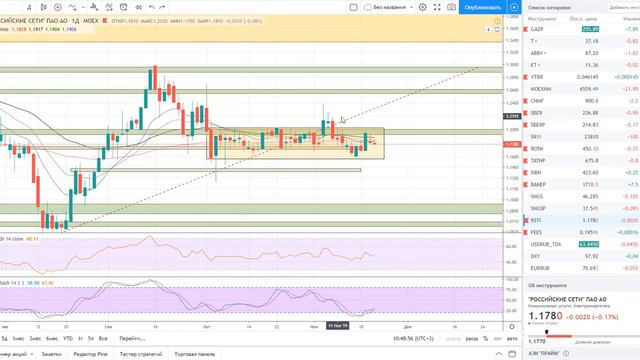Screen dimensions: 640x360
Task: Open the Indicators wave icon
Action: click(x=72, y=7)
